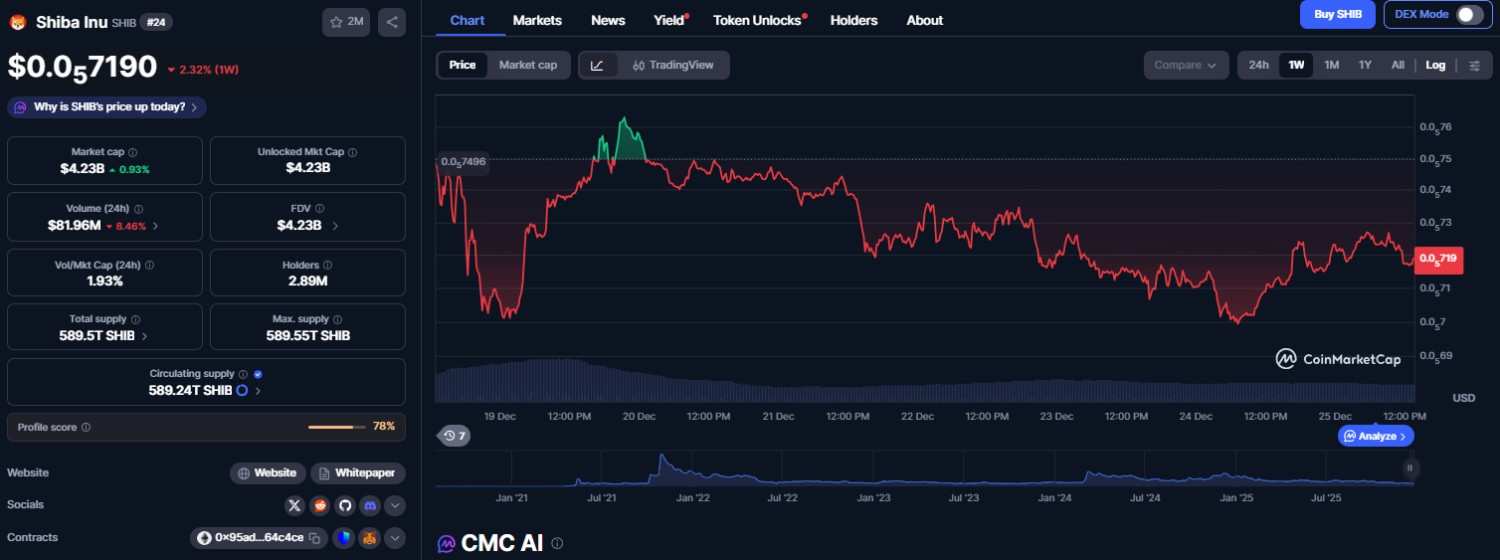Screen dimensions: 1500x560
Task: Open the Chart tab
Action: tap(467, 20)
